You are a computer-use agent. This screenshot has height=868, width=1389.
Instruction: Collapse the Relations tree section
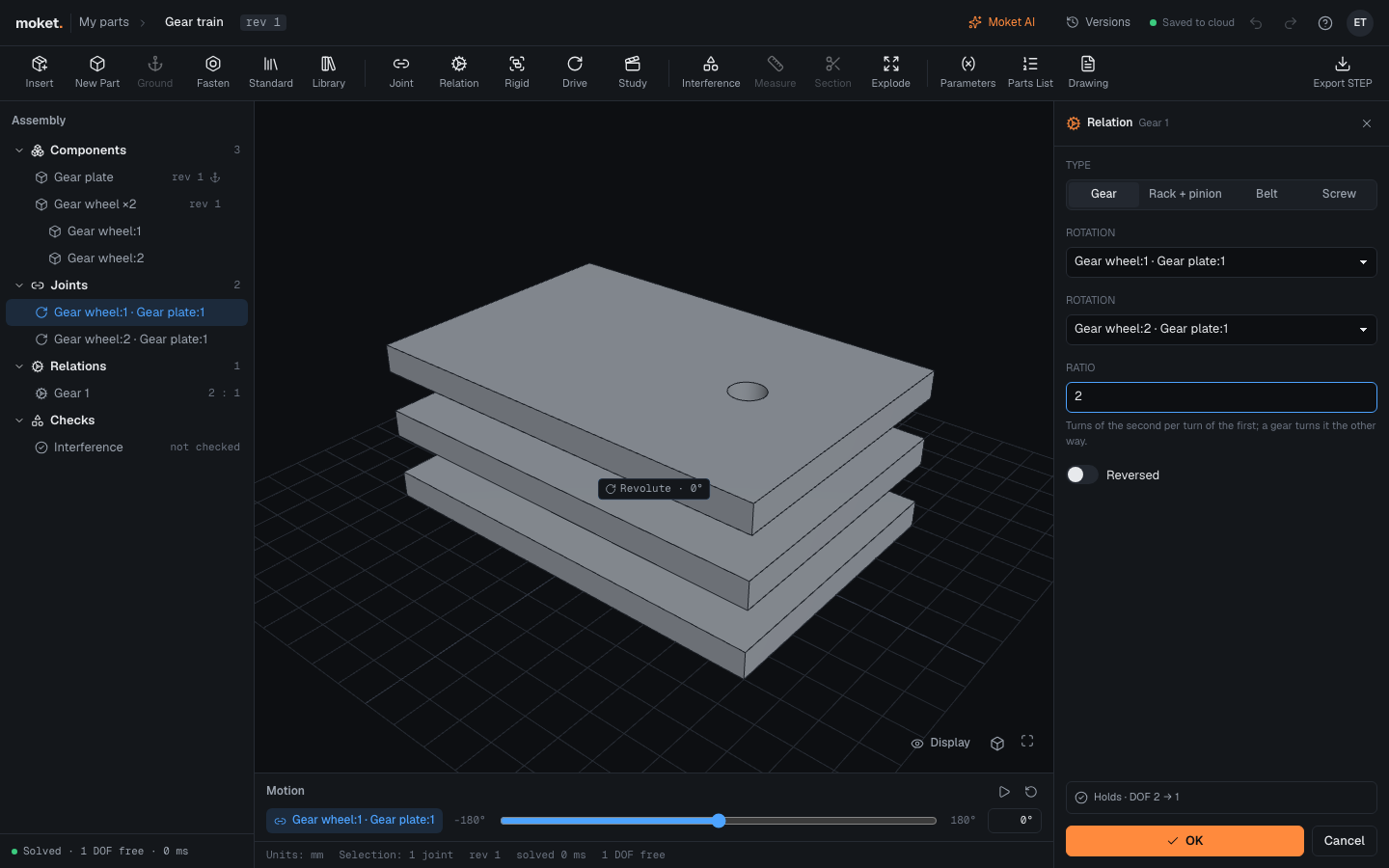(x=19, y=366)
